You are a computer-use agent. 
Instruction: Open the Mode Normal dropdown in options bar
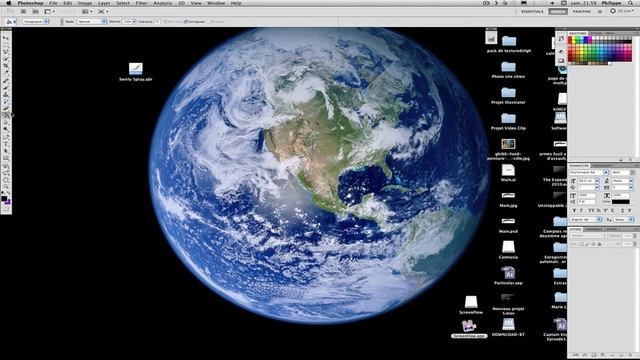click(92, 21)
